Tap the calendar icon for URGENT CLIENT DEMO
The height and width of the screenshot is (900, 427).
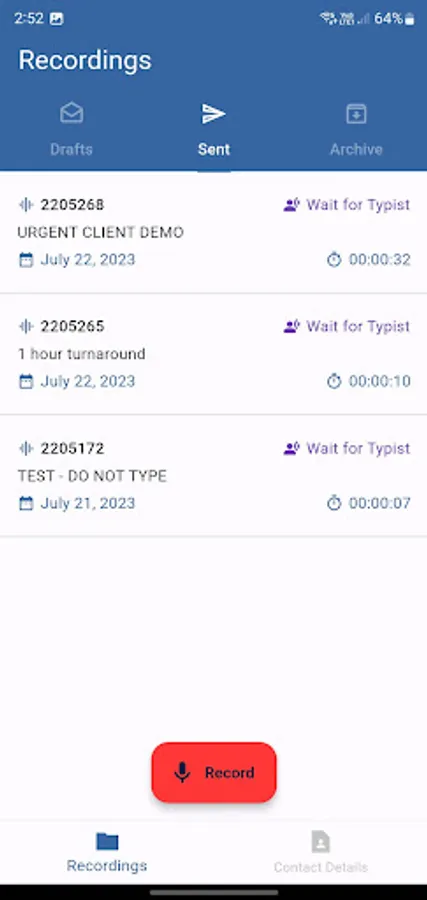[26, 260]
